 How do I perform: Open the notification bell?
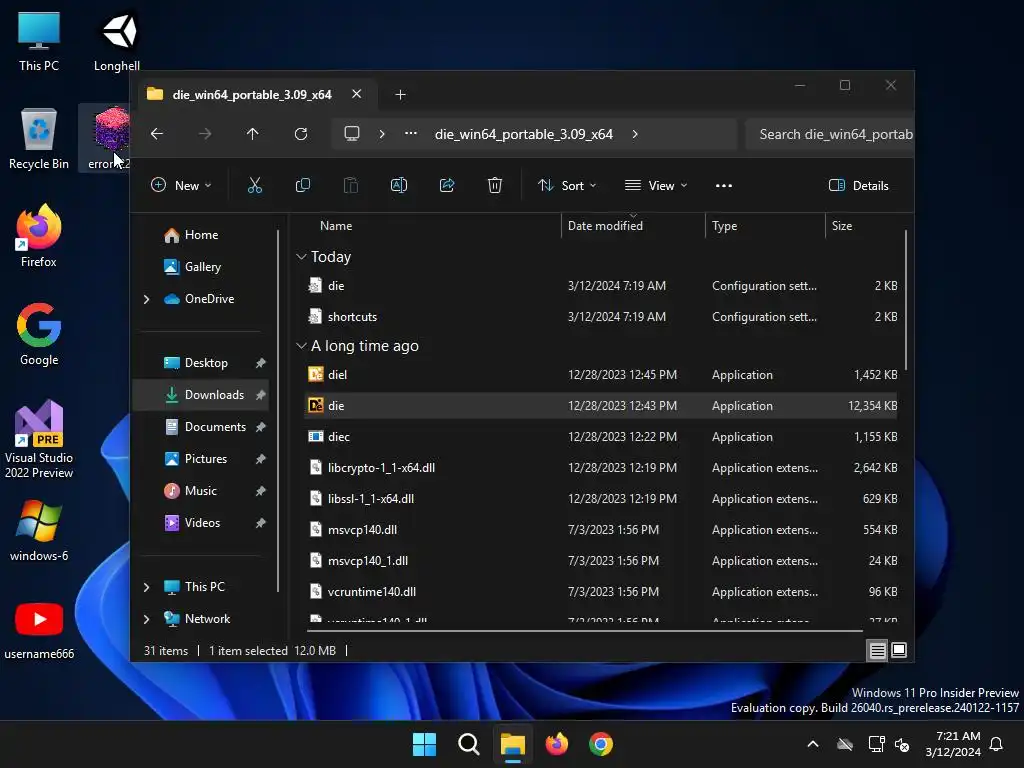coord(996,744)
